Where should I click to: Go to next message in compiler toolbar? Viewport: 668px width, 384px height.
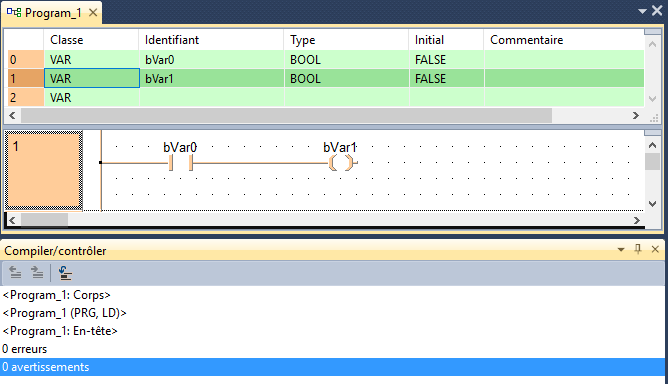click(x=37, y=272)
